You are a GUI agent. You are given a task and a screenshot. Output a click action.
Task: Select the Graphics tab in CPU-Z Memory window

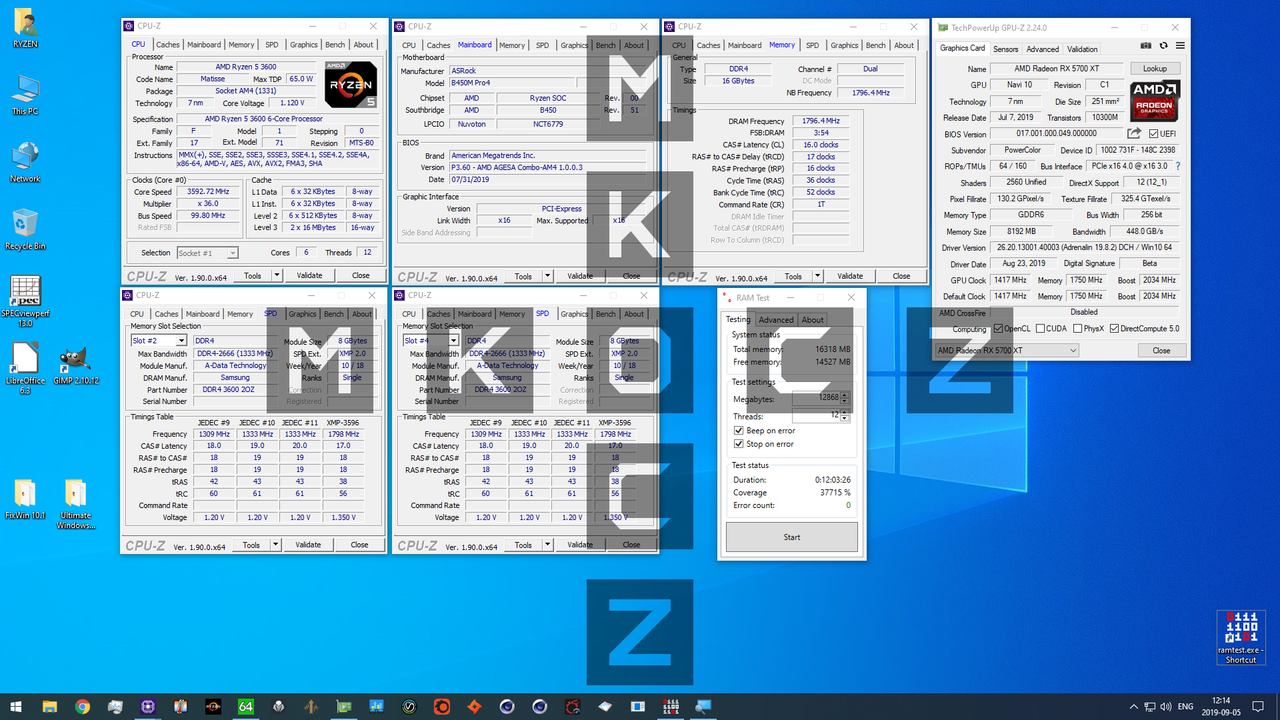pos(844,45)
